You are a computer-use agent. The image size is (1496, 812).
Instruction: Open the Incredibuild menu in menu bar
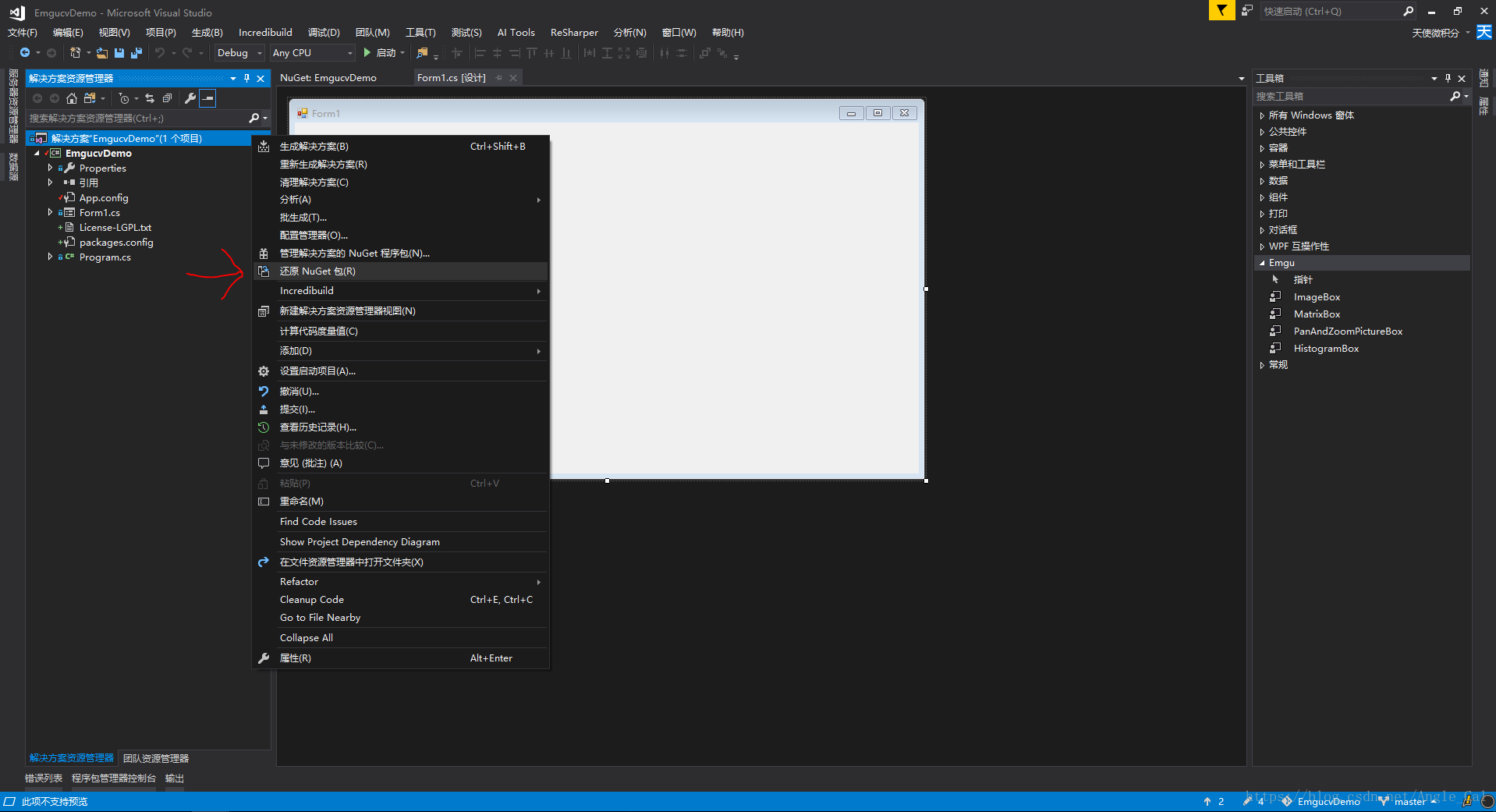(x=265, y=32)
